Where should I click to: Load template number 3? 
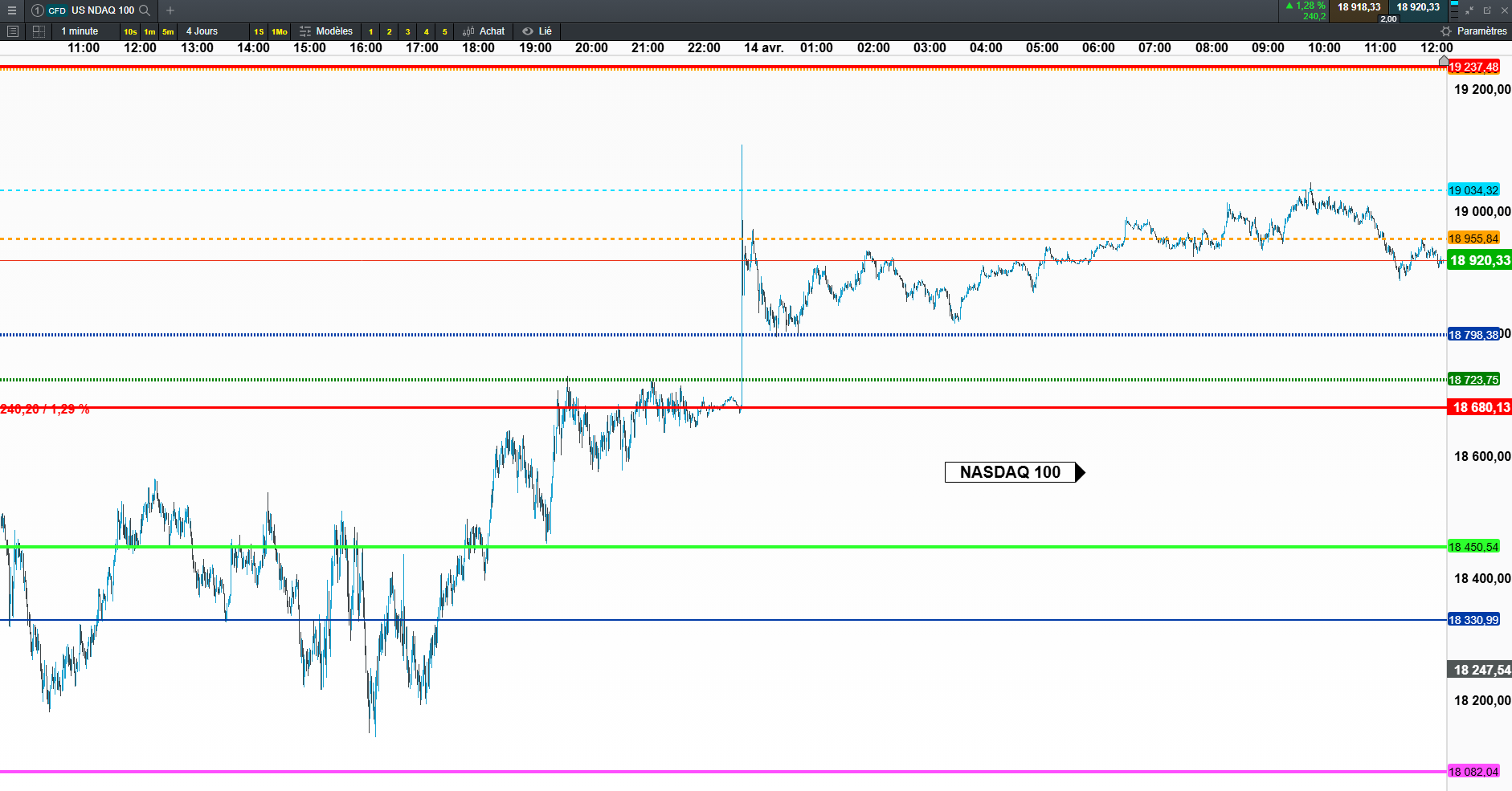click(x=407, y=31)
